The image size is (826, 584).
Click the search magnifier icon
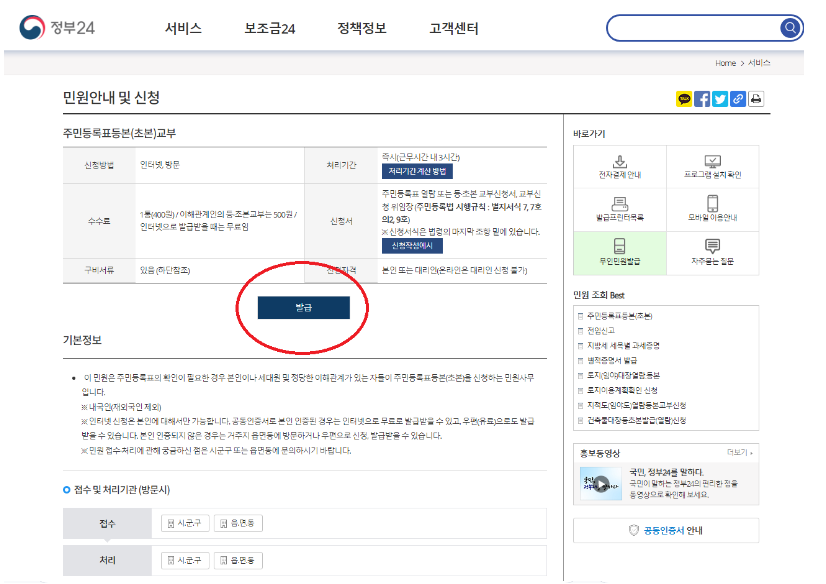(x=790, y=28)
